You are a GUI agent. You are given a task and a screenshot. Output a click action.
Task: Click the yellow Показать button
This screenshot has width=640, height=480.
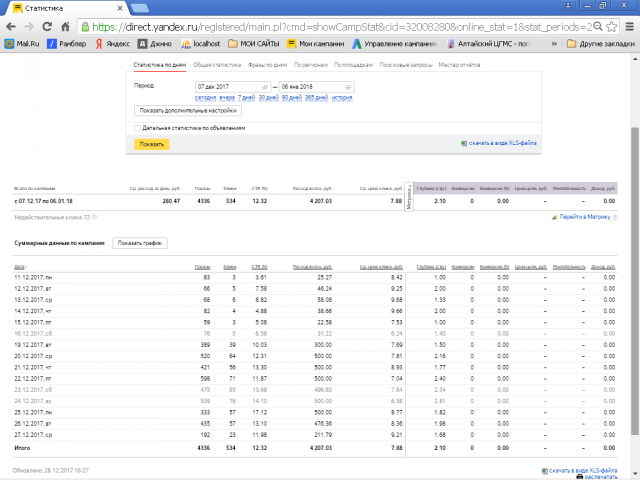click(x=152, y=144)
